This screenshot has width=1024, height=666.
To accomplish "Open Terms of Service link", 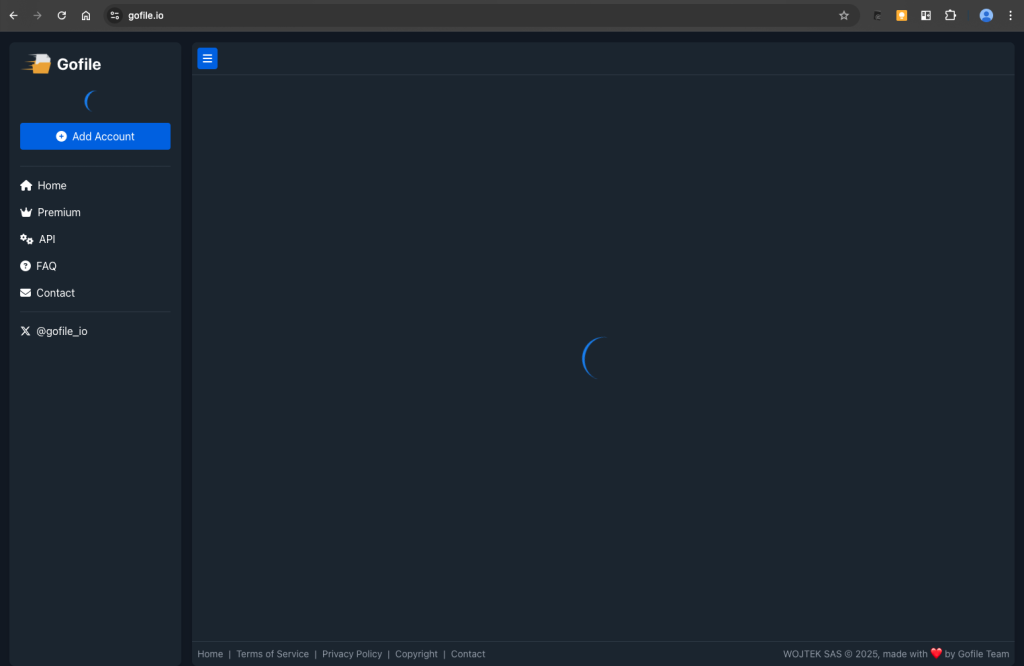I will click(x=272, y=654).
